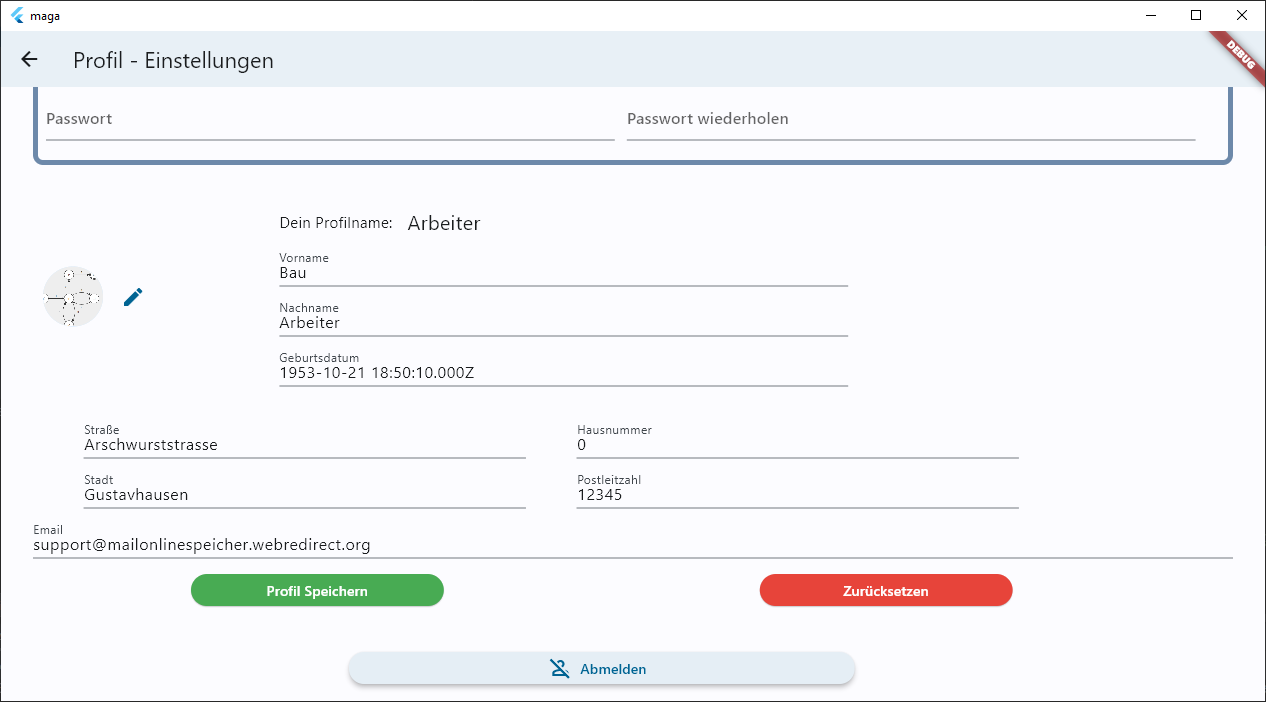Edit the Vorname field containing Bau

click(563, 268)
